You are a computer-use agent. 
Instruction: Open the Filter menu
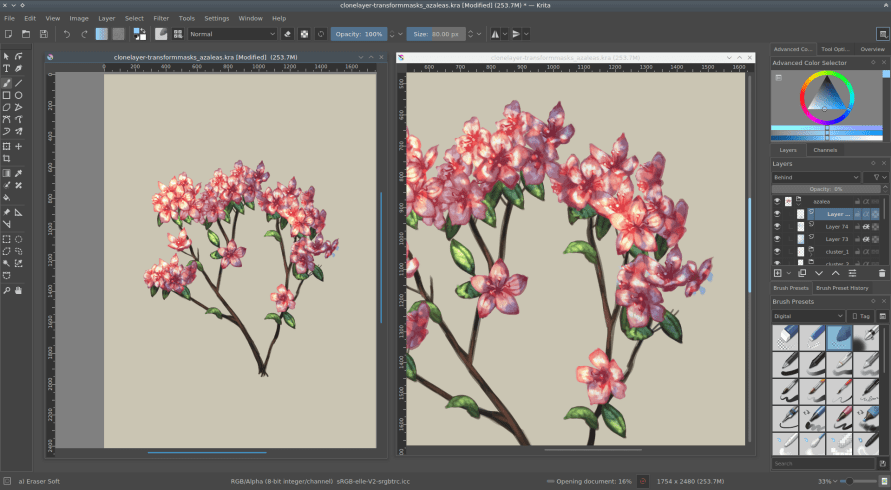click(x=161, y=18)
